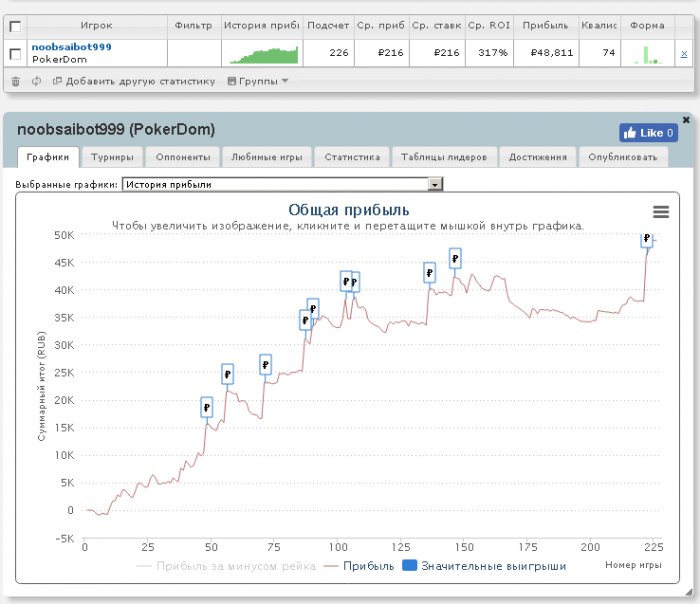
Task: Open the Группы dropdown
Action: 258,81
